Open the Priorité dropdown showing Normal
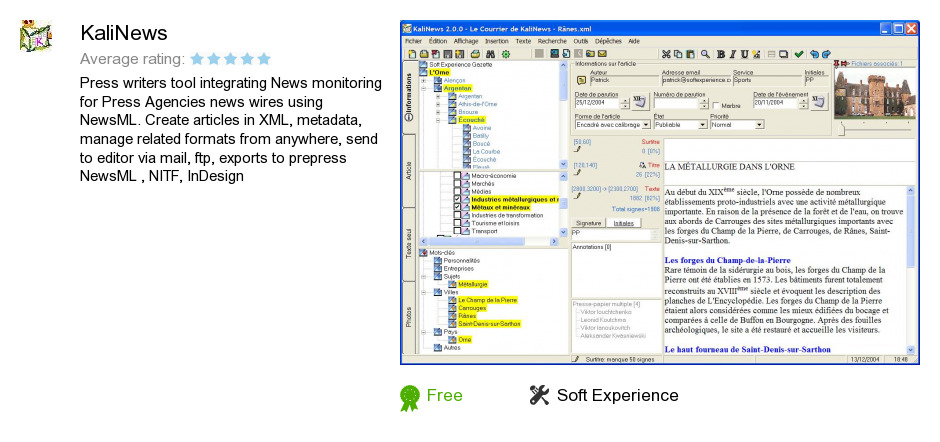The height and width of the screenshot is (442, 940). pyautogui.click(x=760, y=125)
